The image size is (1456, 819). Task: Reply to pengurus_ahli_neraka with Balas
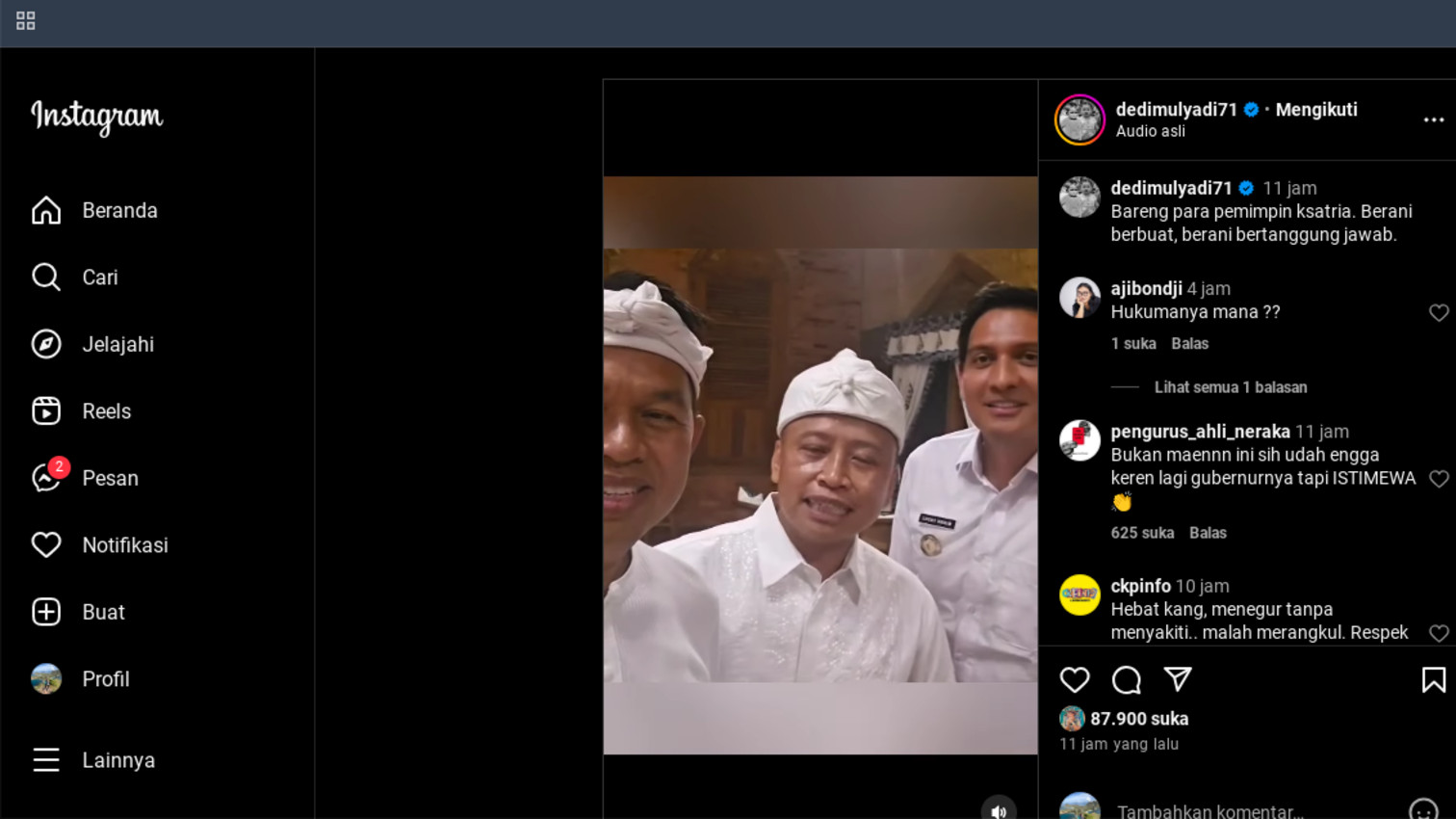1208,533
